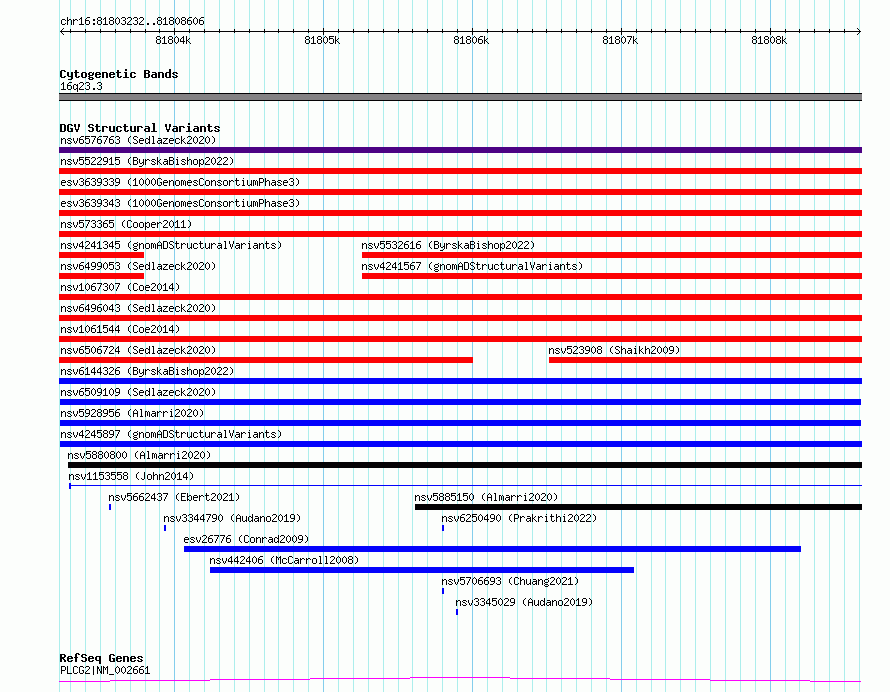Screen dimensions: 890x692
Task: Click the thin blue nsv1153558 line
Action: [465, 485]
